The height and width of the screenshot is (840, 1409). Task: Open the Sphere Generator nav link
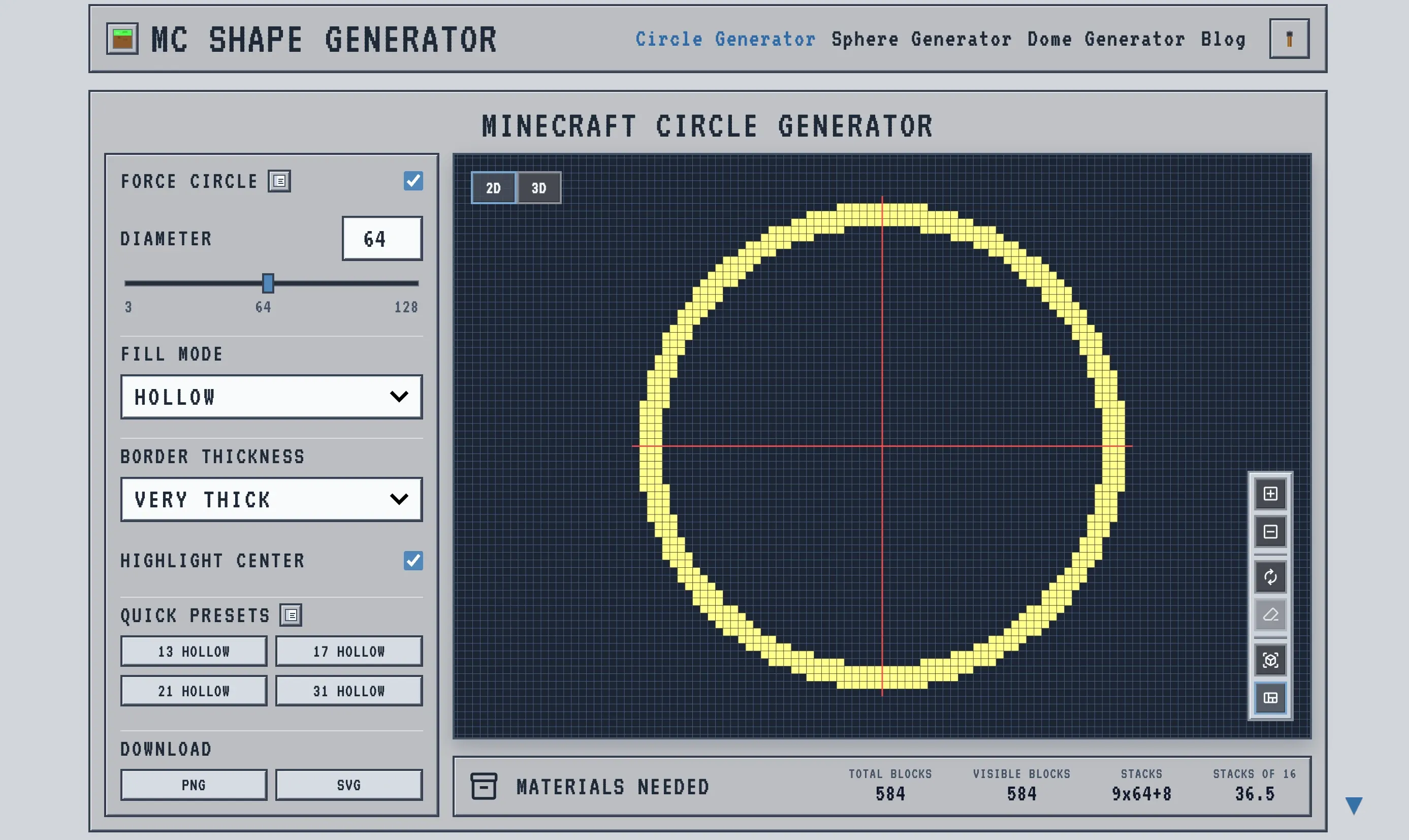pyautogui.click(x=921, y=39)
